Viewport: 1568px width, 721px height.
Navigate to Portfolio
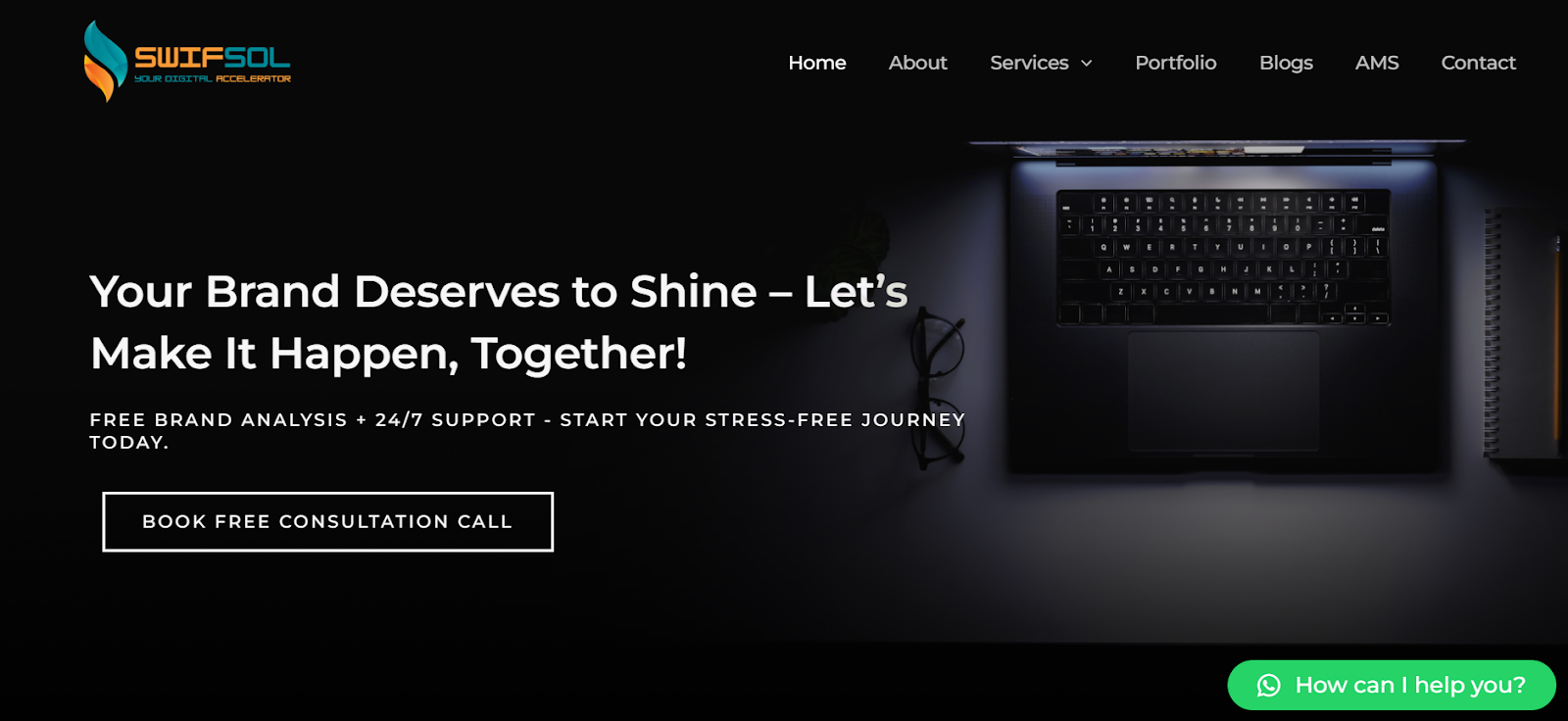[x=1175, y=63]
